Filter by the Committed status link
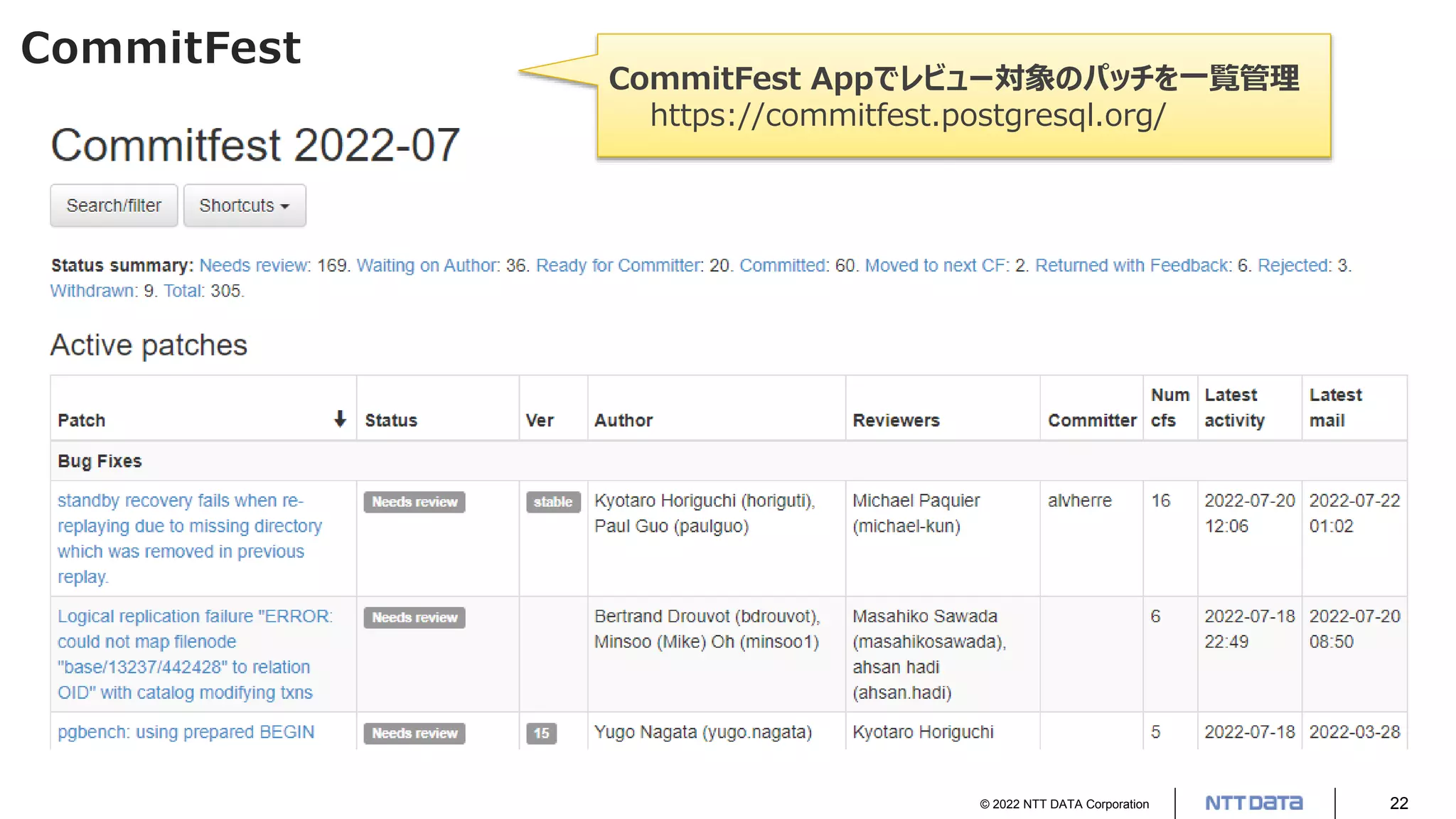Screen dimensions: 1456x819 pos(784,265)
